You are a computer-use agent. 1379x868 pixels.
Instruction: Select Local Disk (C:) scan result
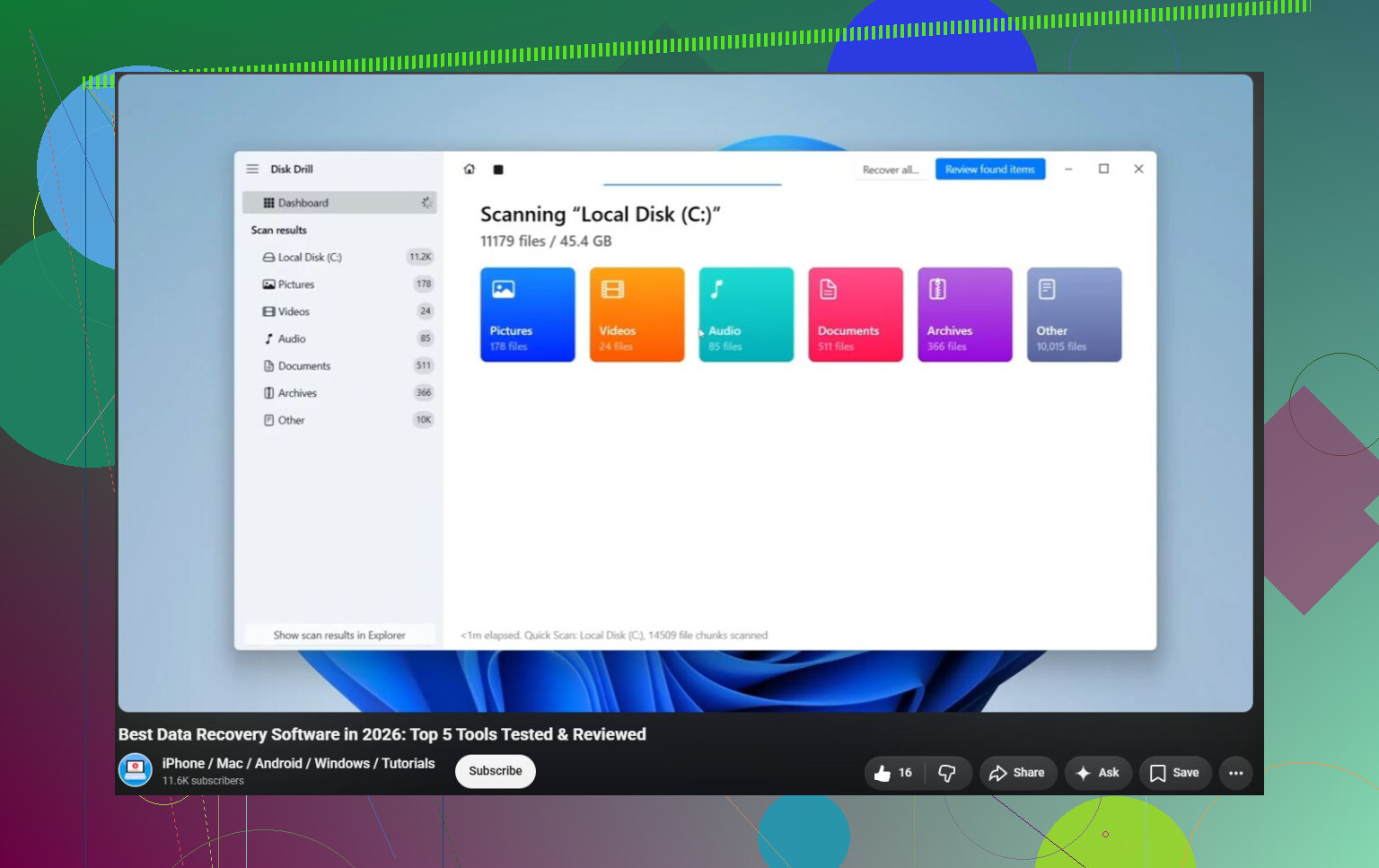(x=339, y=257)
